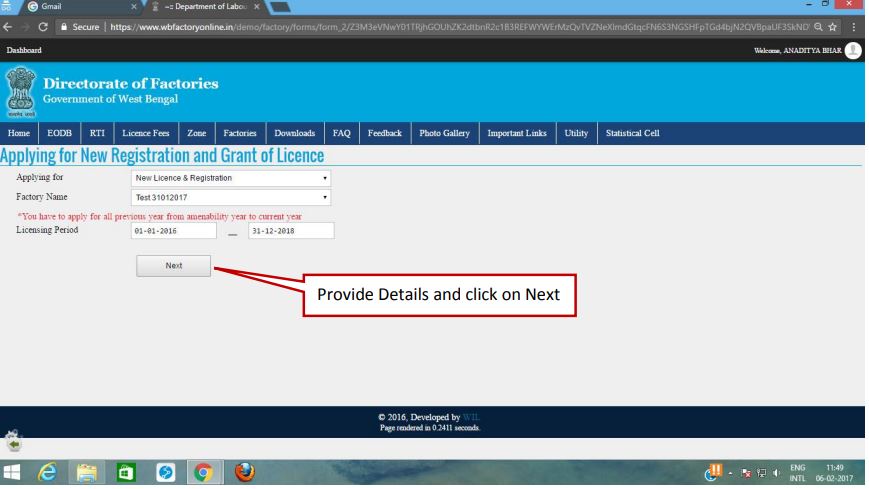Open the Licence Fees menu item
This screenshot has width=869, height=489.
click(x=146, y=134)
